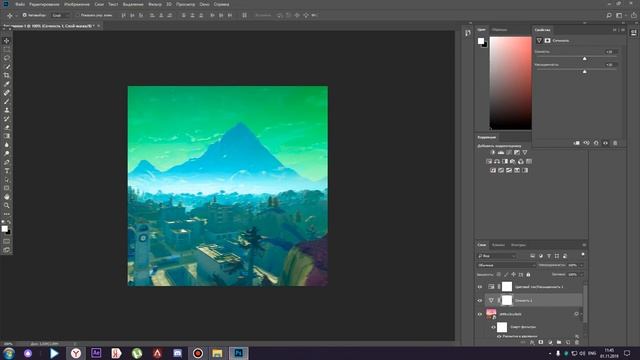The height and width of the screenshot is (360, 640).
Task: Toggle layer filtering switch on
Action: click(583, 254)
